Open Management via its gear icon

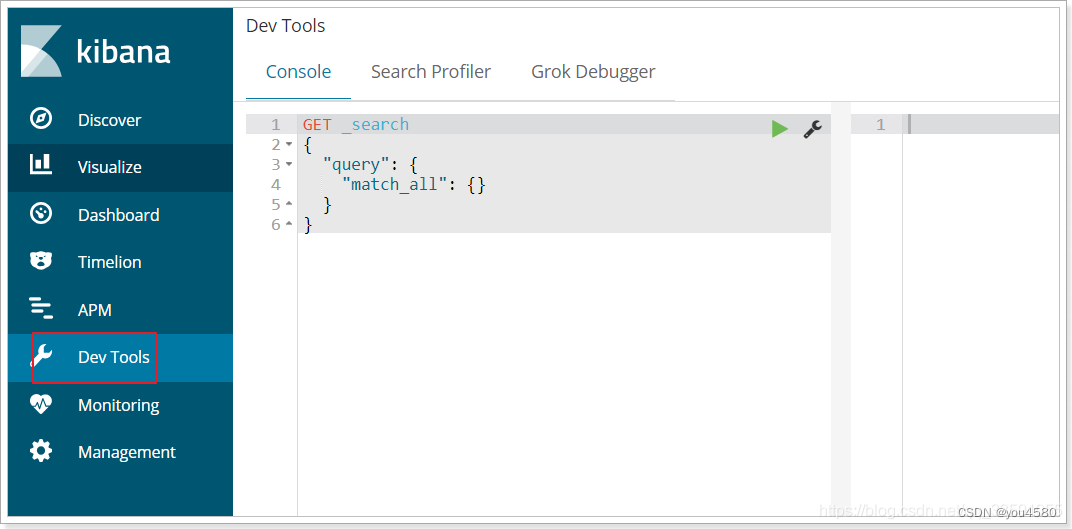[41, 451]
